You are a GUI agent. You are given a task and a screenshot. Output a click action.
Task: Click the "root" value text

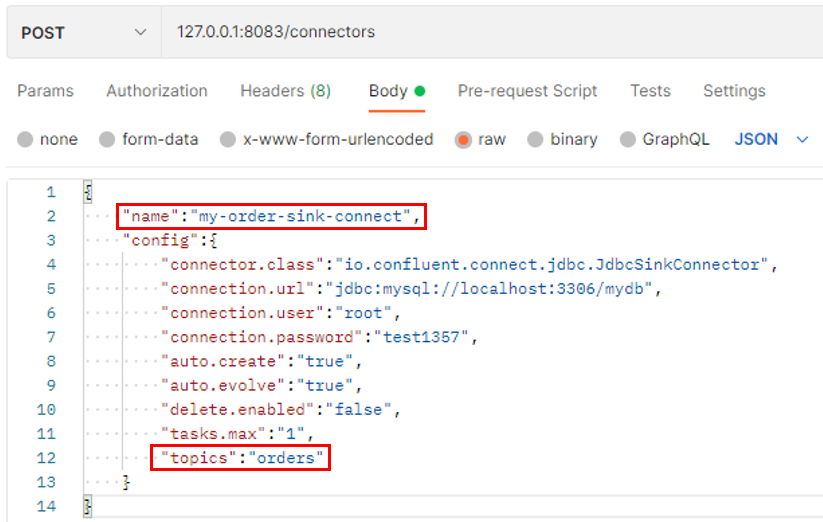(363, 313)
